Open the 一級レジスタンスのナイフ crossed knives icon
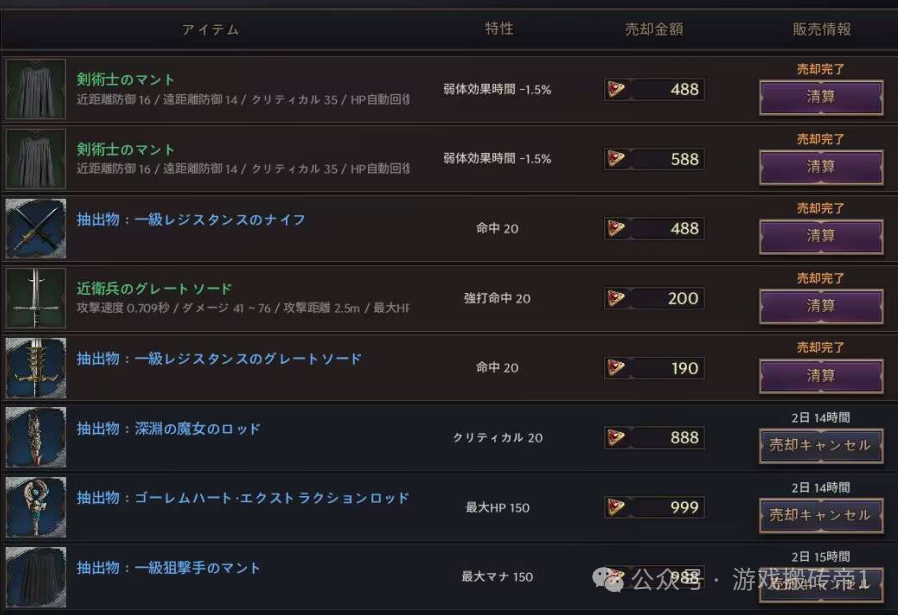This screenshot has height=615, width=898. click(x=36, y=228)
